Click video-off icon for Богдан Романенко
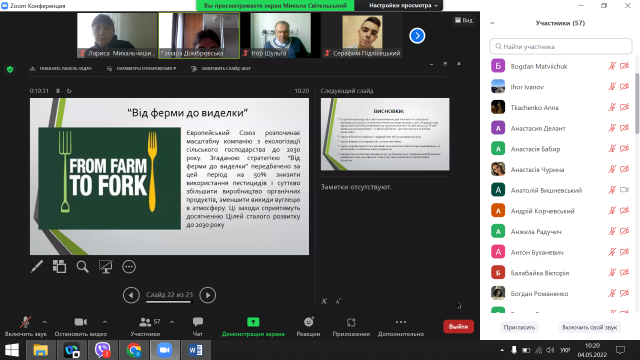 click(624, 293)
